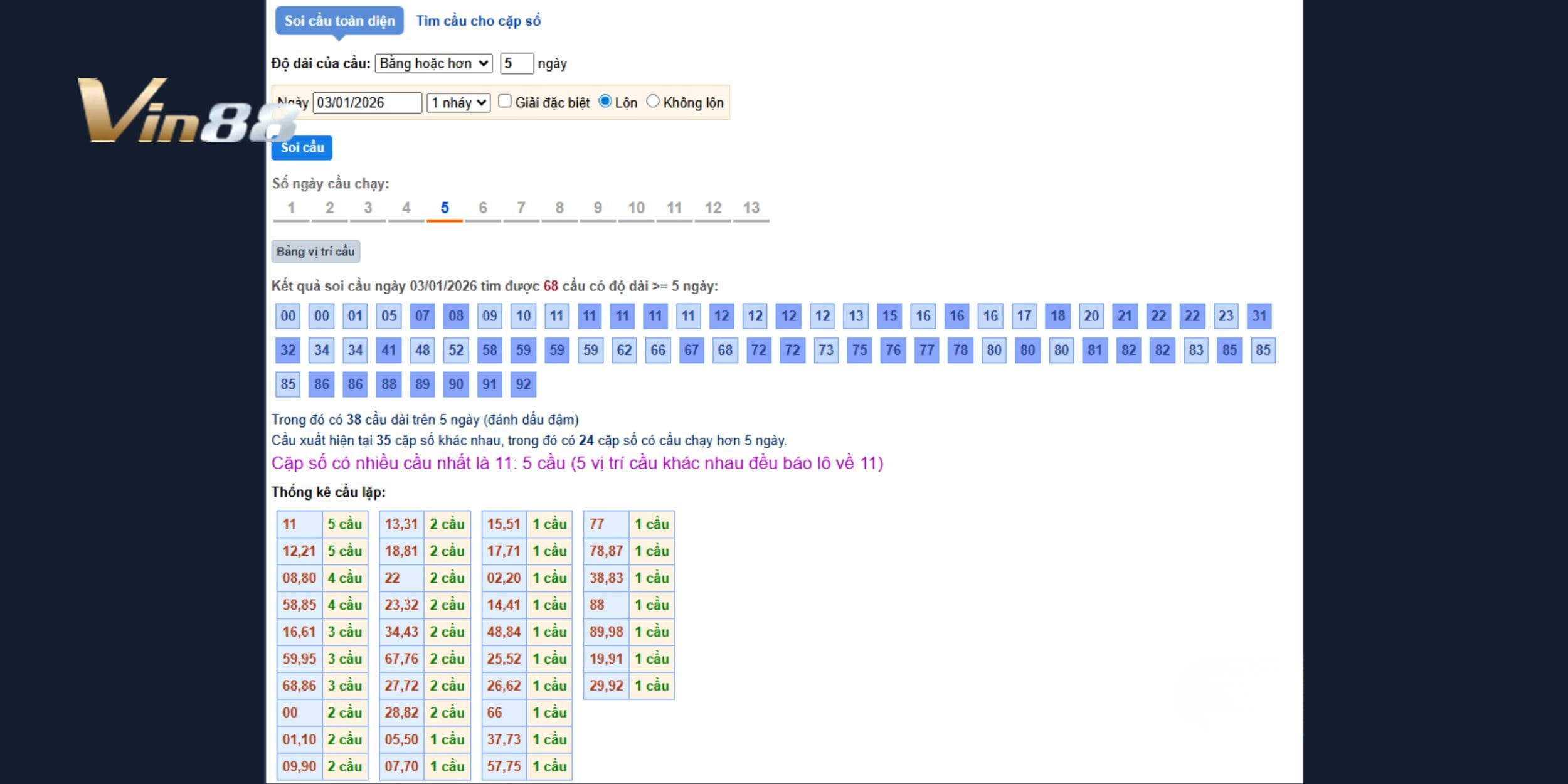Select number box 01 in results
Image resolution: width=1568 pixels, height=784 pixels.
pos(355,316)
